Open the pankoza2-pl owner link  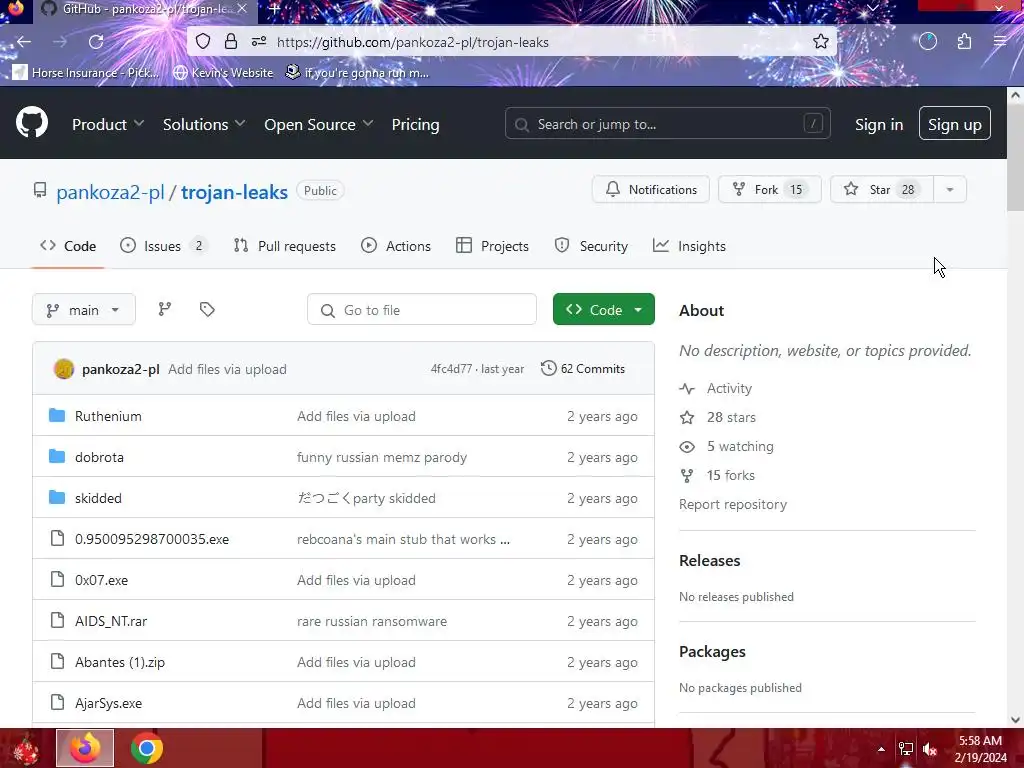tap(110, 192)
